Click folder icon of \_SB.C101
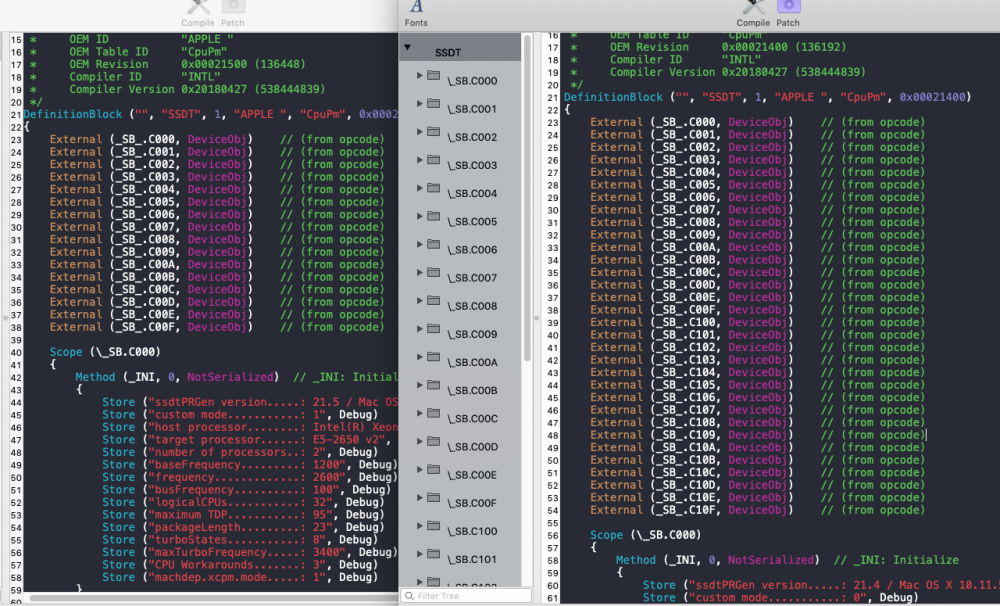 (x=434, y=554)
